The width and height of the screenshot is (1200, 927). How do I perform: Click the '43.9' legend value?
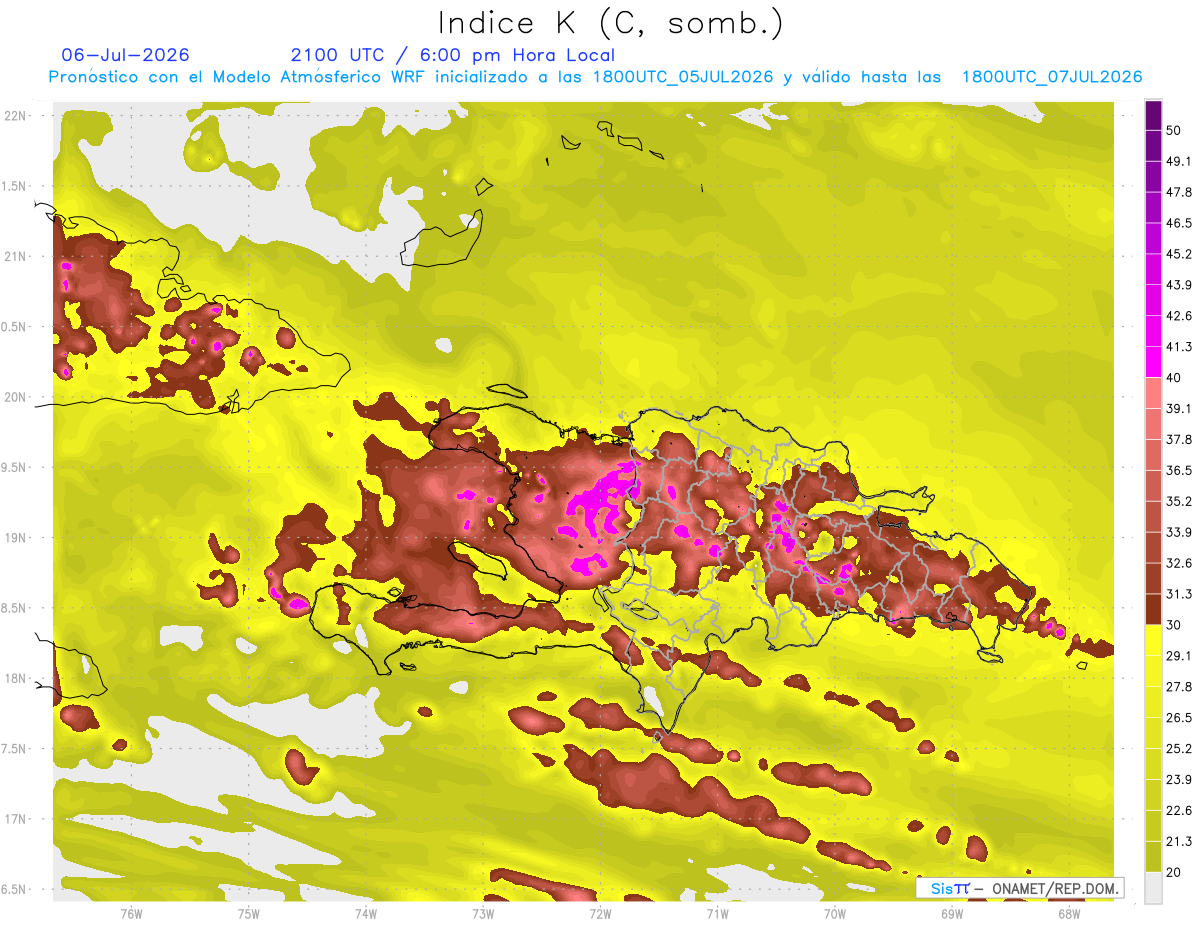(1180, 285)
